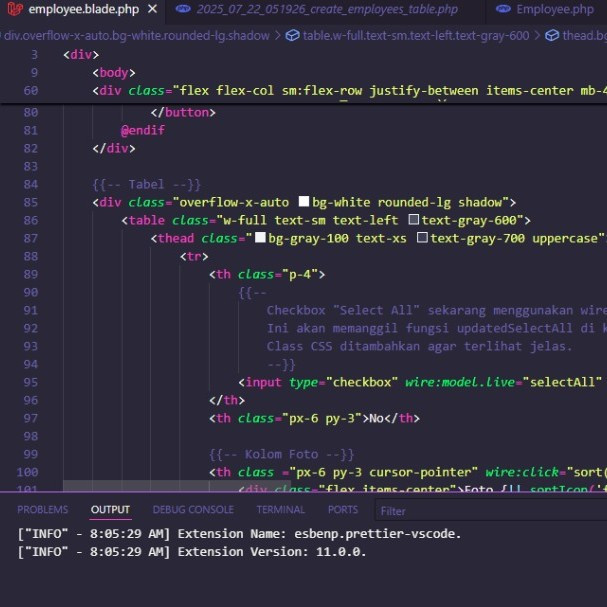Open the bg-gray-100 color picker swatch

coord(260,238)
